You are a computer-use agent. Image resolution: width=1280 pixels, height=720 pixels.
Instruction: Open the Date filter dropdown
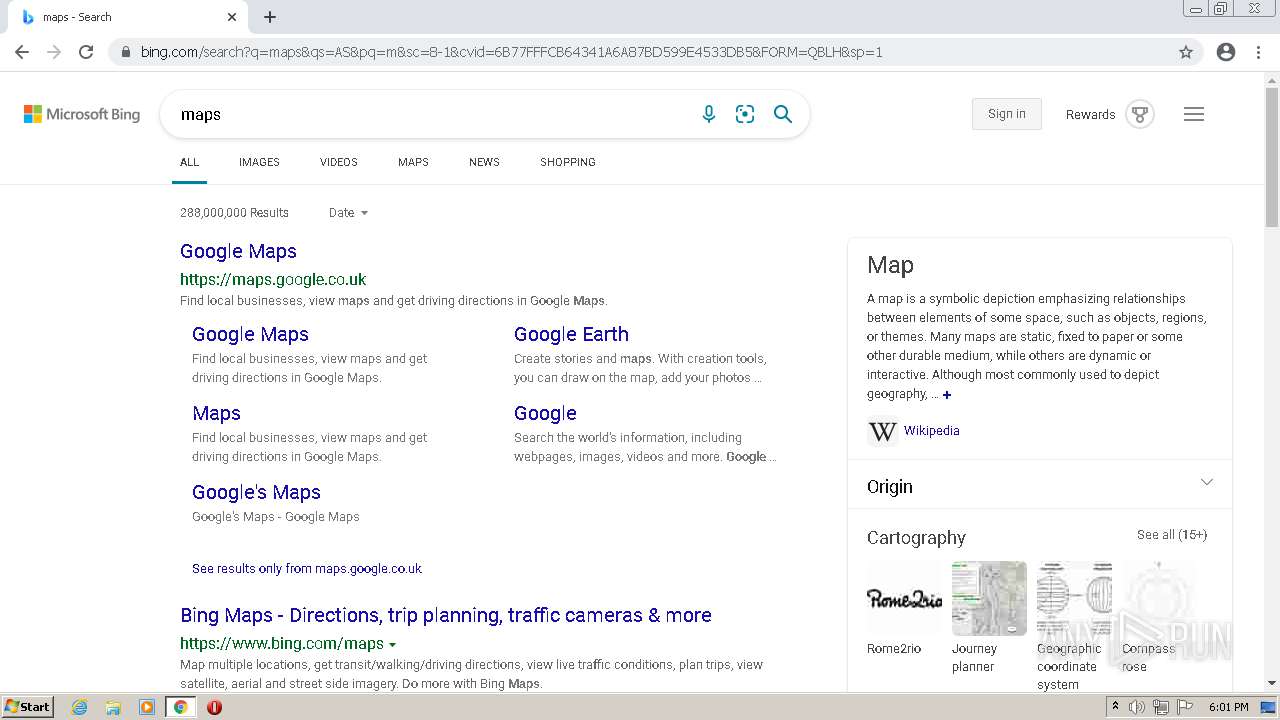point(348,213)
